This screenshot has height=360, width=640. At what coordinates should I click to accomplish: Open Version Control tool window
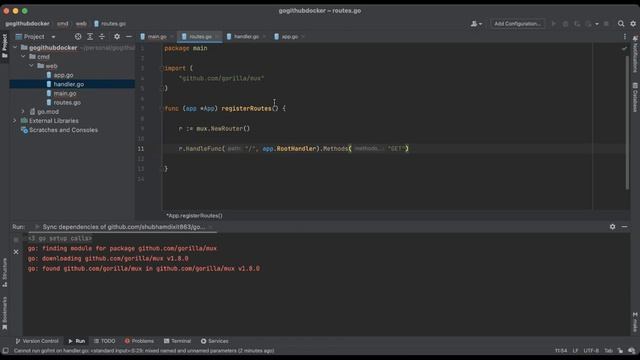[x=37, y=341]
